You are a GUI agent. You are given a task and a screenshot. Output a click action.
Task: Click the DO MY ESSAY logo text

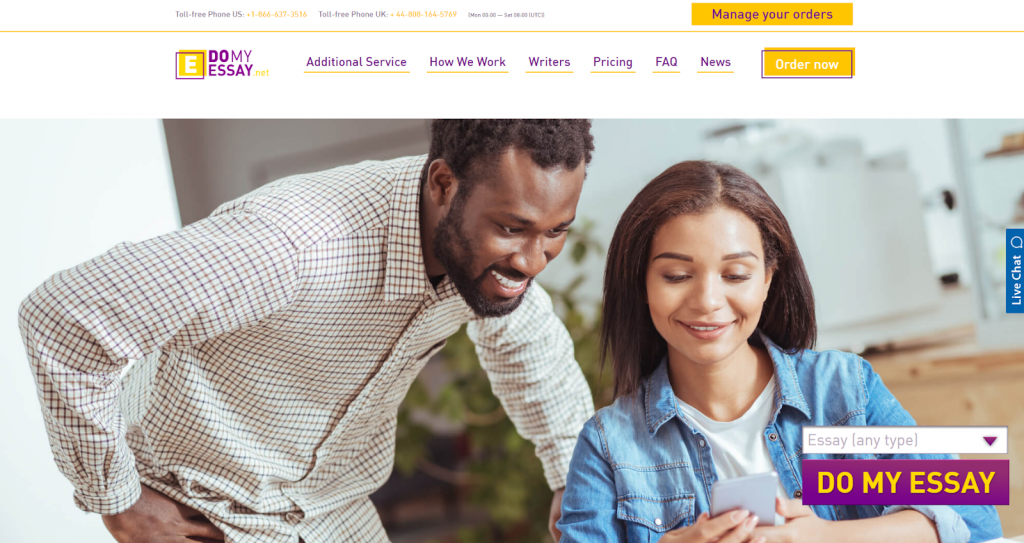[x=238, y=64]
